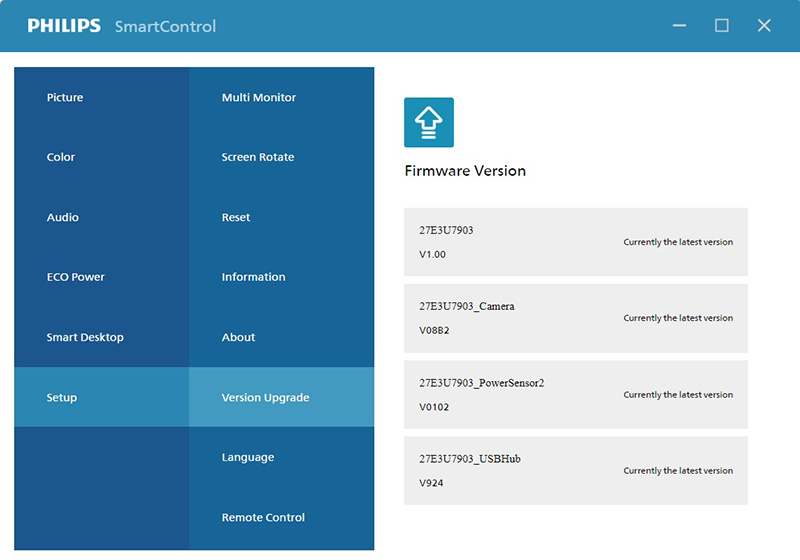
Task: Click the firmware upgrade arrow icon
Action: [428, 122]
